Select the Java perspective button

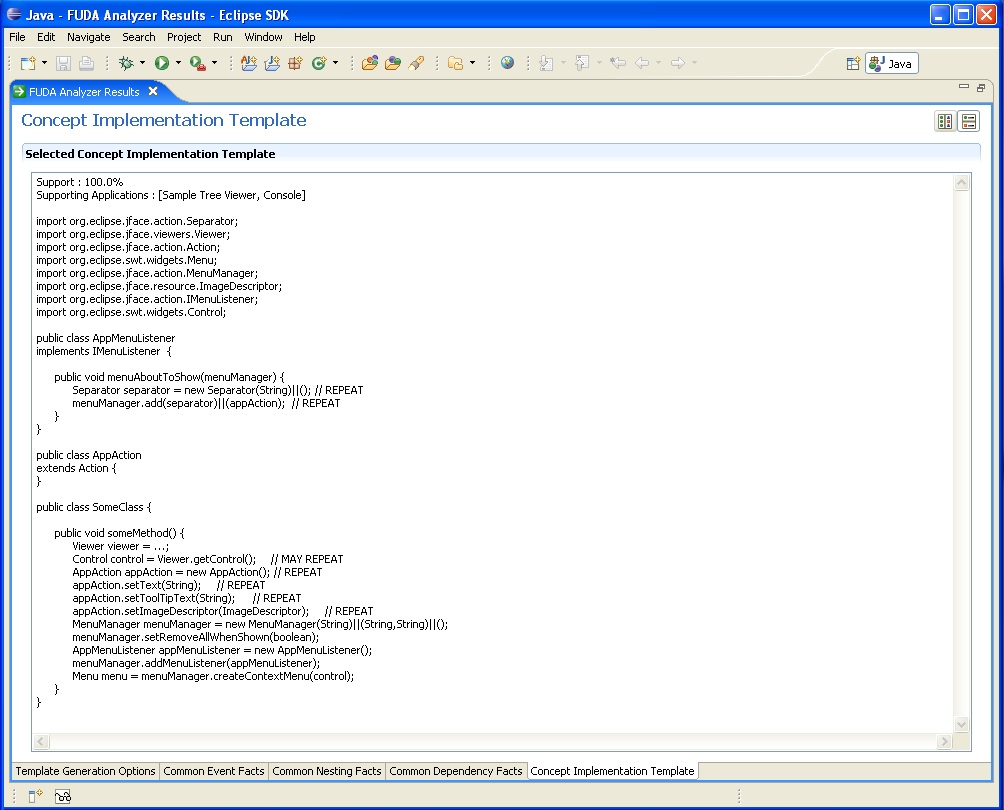coord(891,63)
